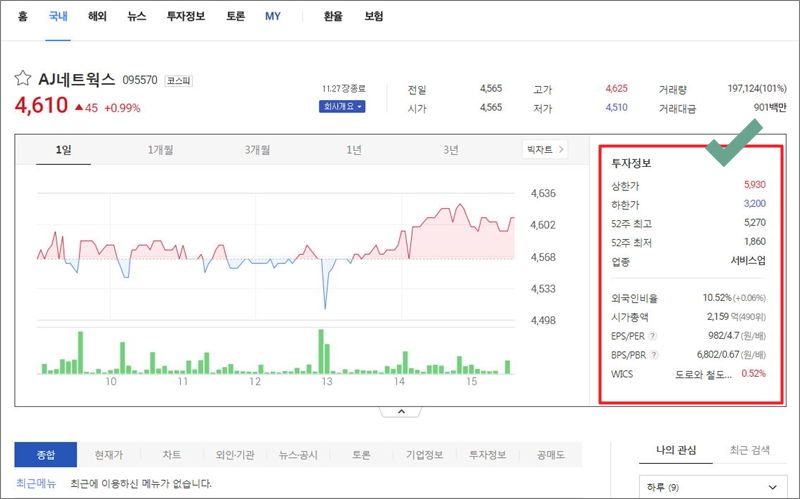Switch chart to 1년 period
The image size is (800, 499).
[354, 150]
